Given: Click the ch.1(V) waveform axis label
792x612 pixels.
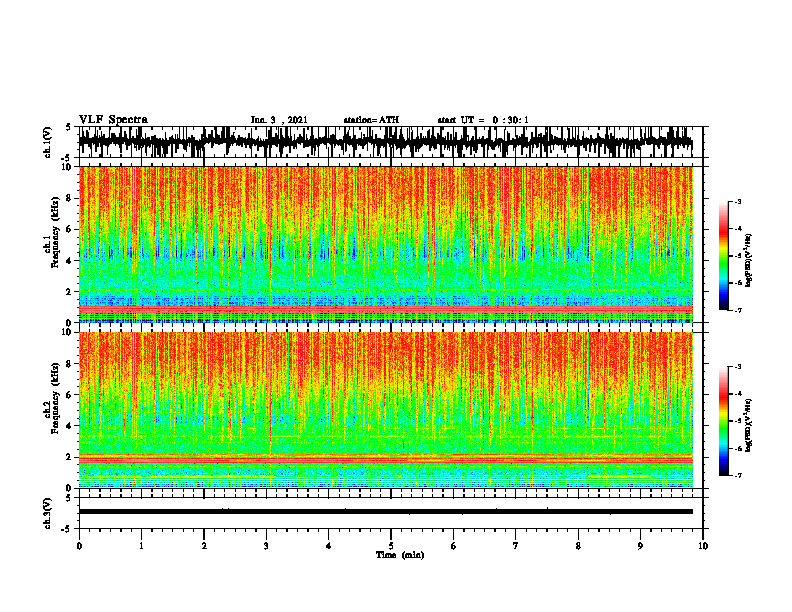Looking at the screenshot, I should [x=48, y=142].
